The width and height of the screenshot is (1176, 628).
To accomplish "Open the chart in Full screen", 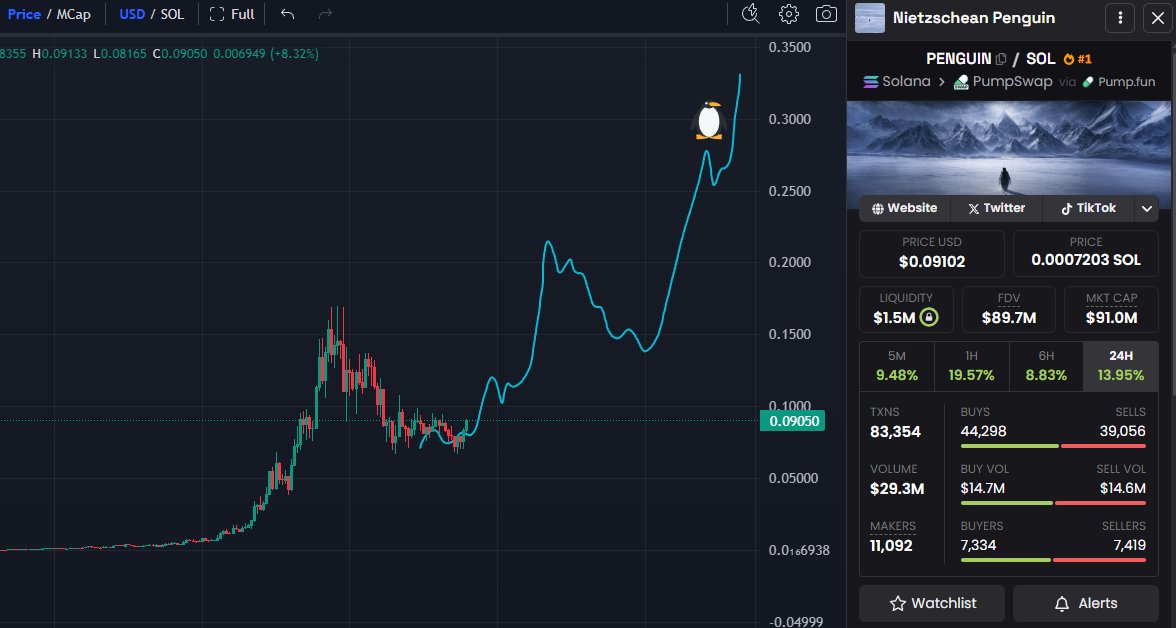I will click(x=232, y=14).
